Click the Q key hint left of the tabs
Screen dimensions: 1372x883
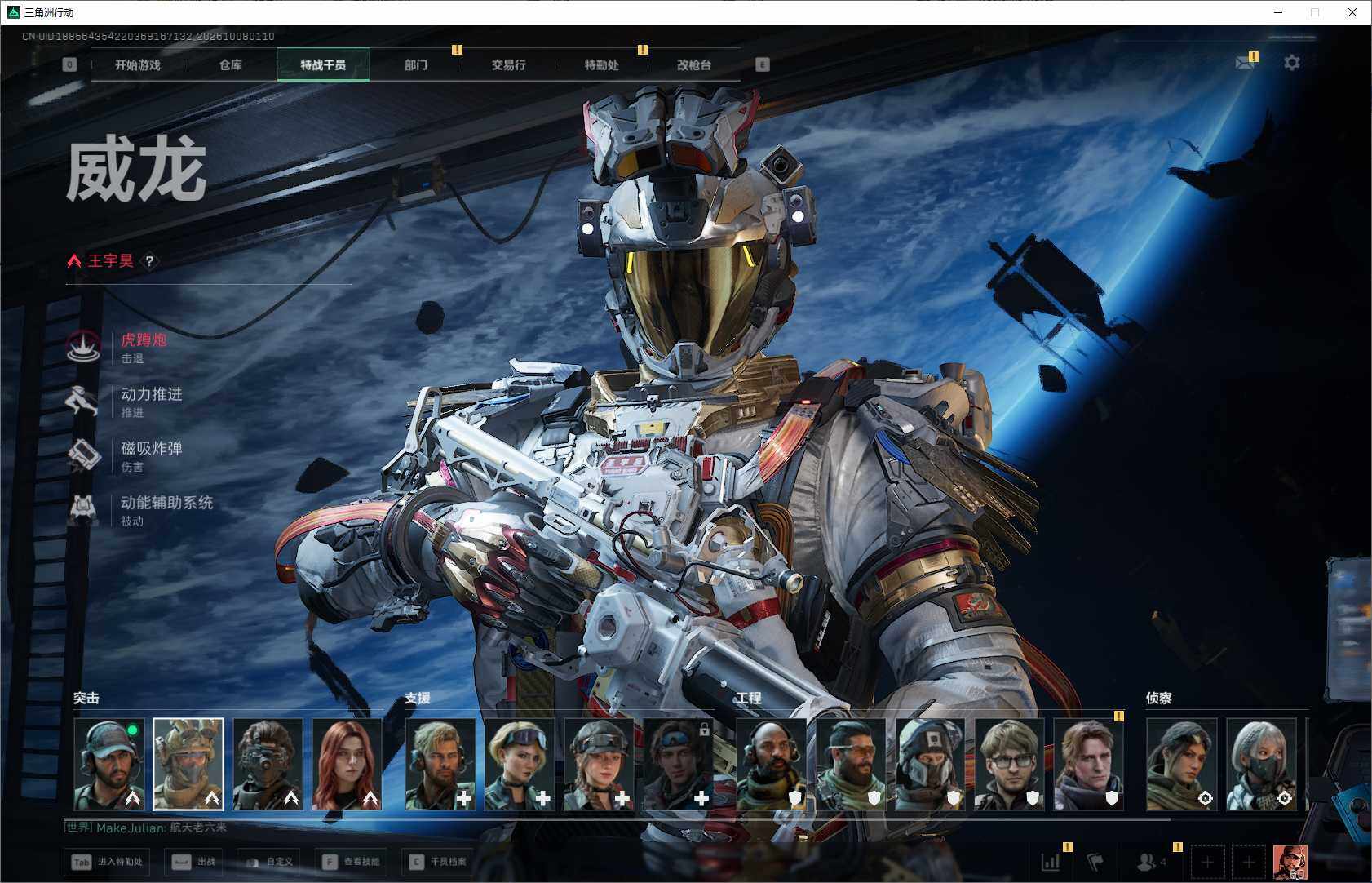click(x=70, y=64)
